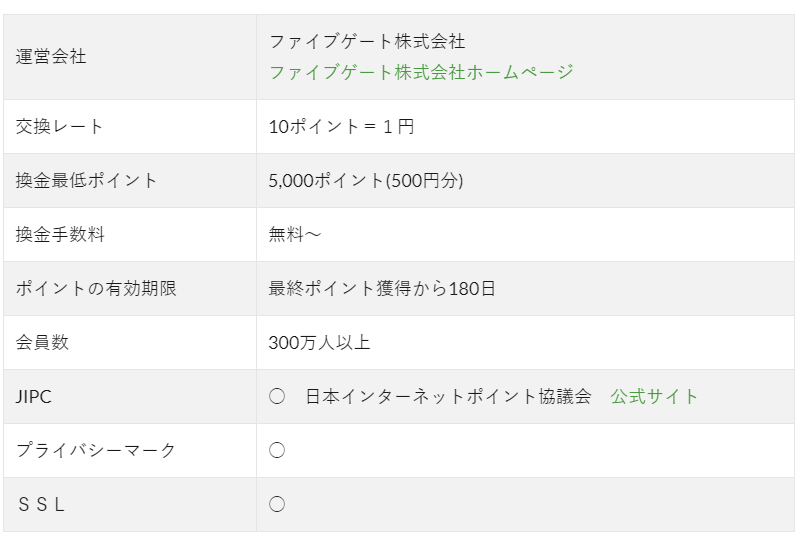Image resolution: width=800 pixels, height=540 pixels.
Task: Click the circle mark in the JIPC row
Action: pyautogui.click(x=277, y=396)
